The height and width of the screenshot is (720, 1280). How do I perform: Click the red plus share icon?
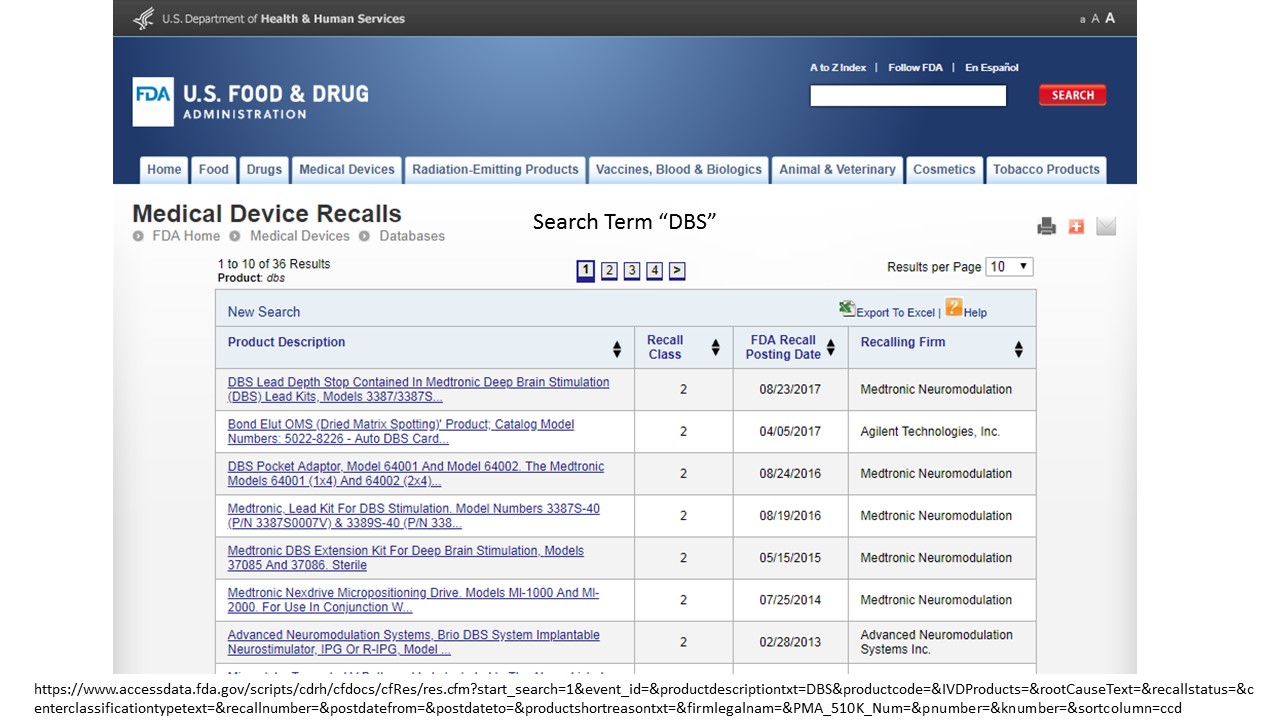coord(1076,227)
